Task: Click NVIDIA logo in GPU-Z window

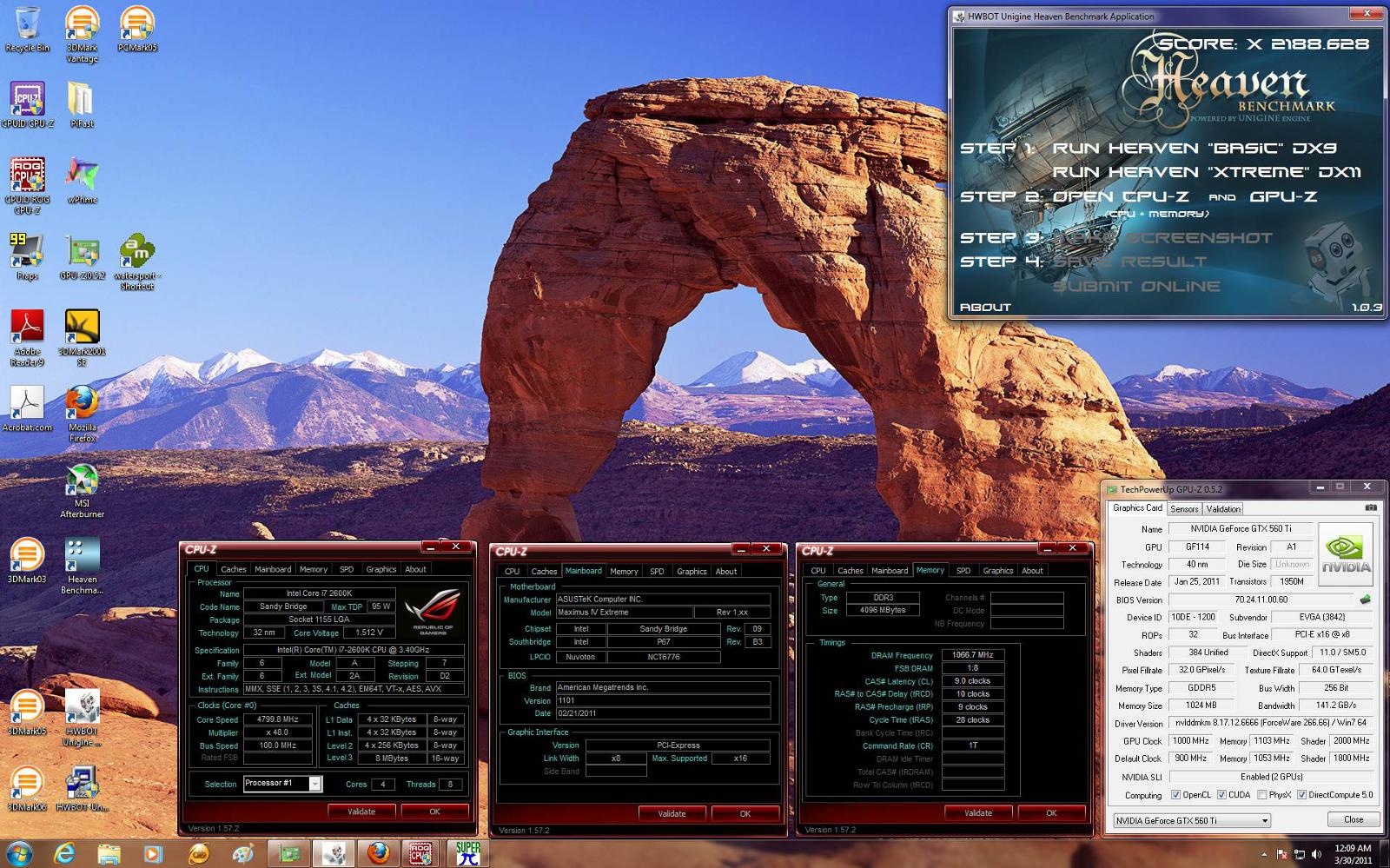Action: (1346, 554)
